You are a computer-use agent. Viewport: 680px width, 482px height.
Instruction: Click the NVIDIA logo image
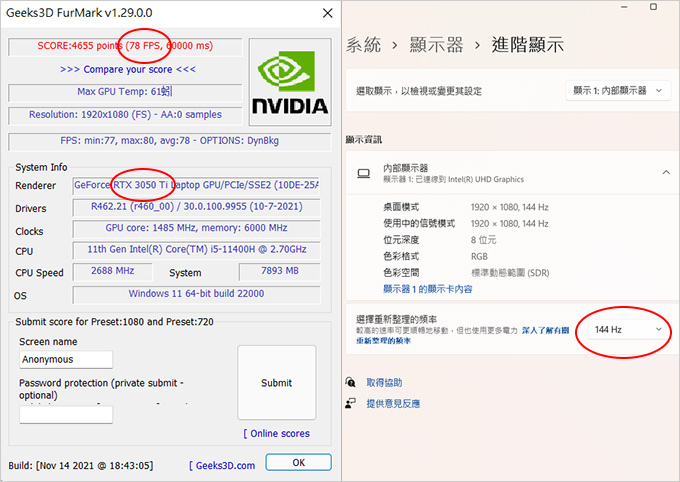[290, 82]
